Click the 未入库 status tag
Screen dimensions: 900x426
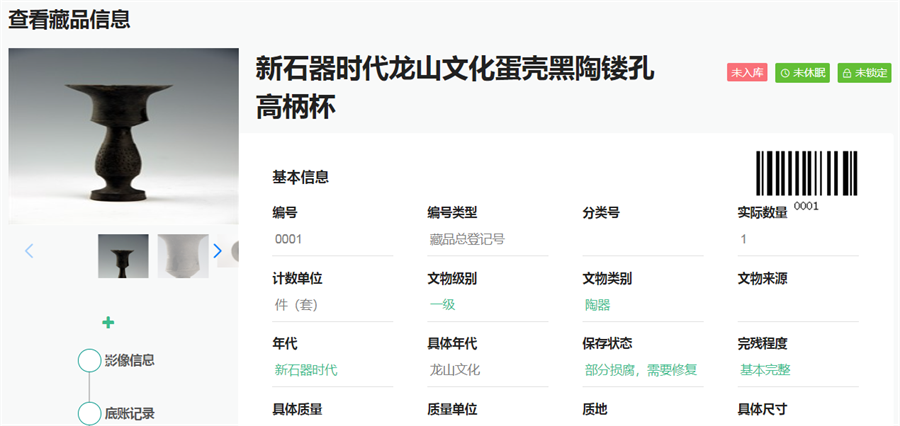(x=747, y=73)
